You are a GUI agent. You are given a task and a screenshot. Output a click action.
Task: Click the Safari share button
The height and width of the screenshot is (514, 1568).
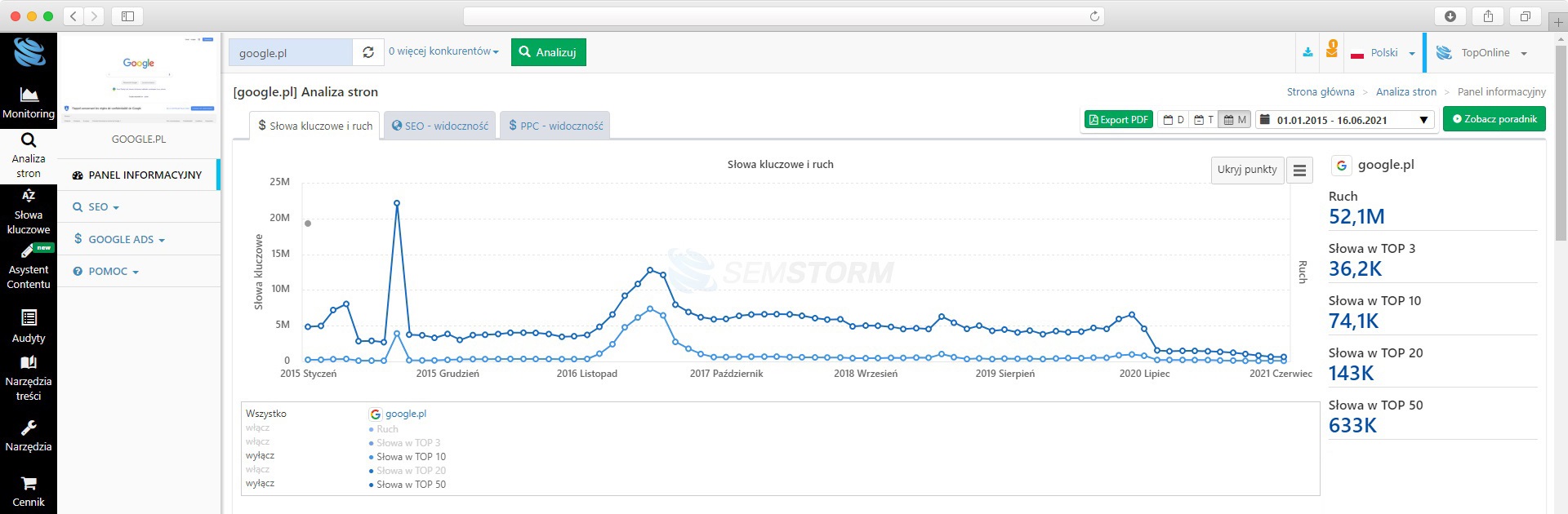point(1488,16)
